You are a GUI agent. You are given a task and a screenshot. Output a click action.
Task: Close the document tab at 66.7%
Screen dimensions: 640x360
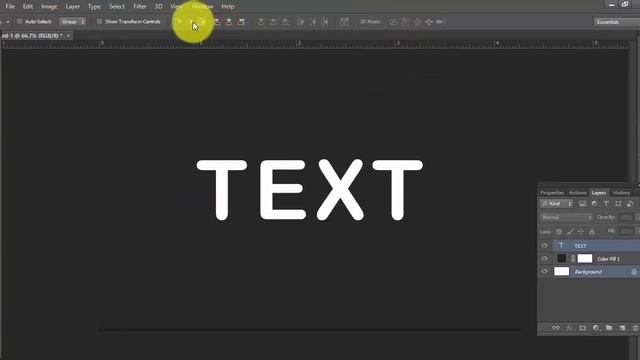(x=68, y=36)
